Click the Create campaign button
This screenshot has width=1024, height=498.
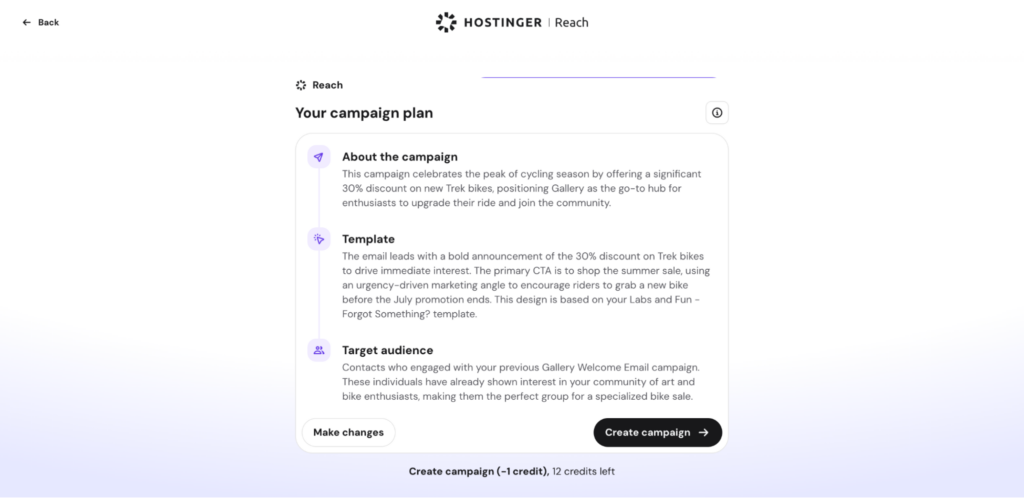tap(658, 432)
